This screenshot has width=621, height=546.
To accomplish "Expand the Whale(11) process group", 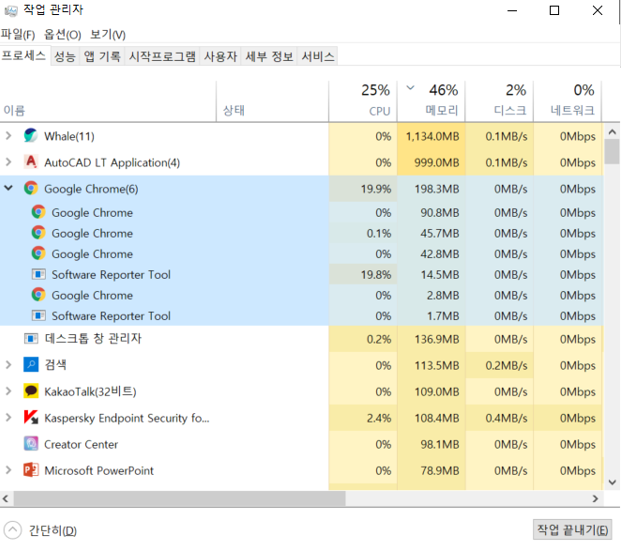I will click(x=8, y=136).
